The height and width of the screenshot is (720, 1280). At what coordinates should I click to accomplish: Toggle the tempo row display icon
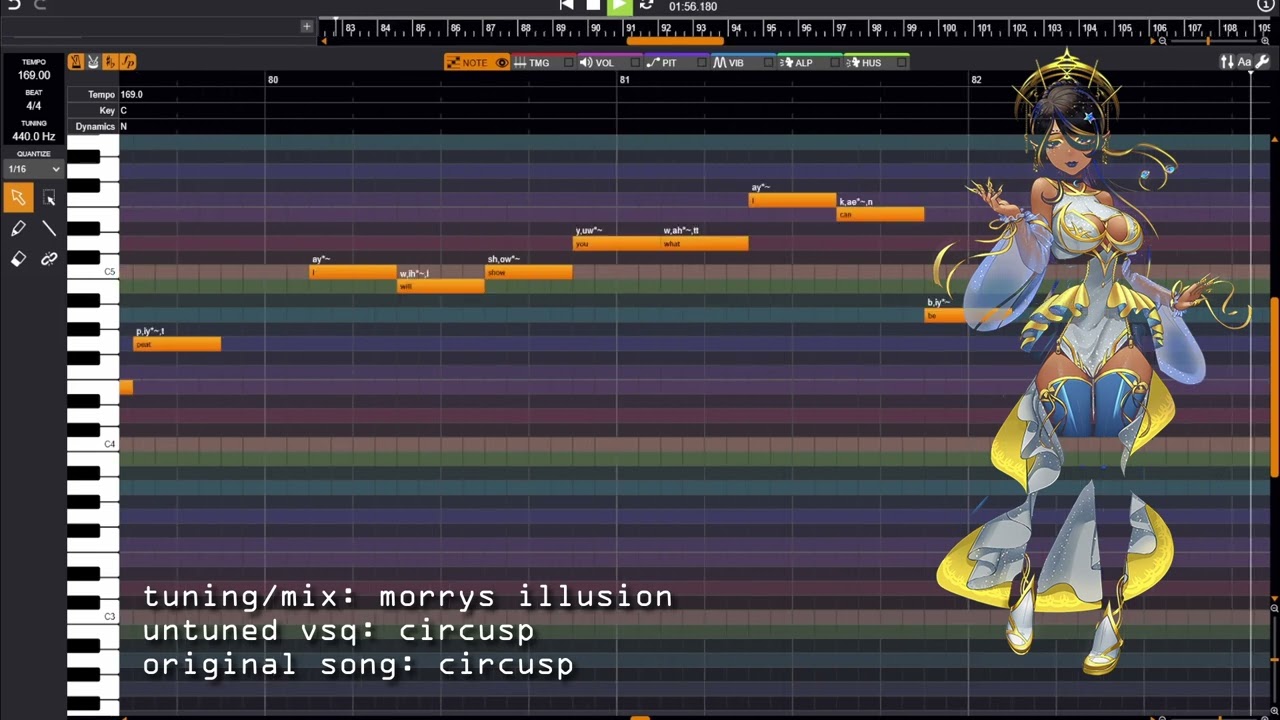[76, 62]
